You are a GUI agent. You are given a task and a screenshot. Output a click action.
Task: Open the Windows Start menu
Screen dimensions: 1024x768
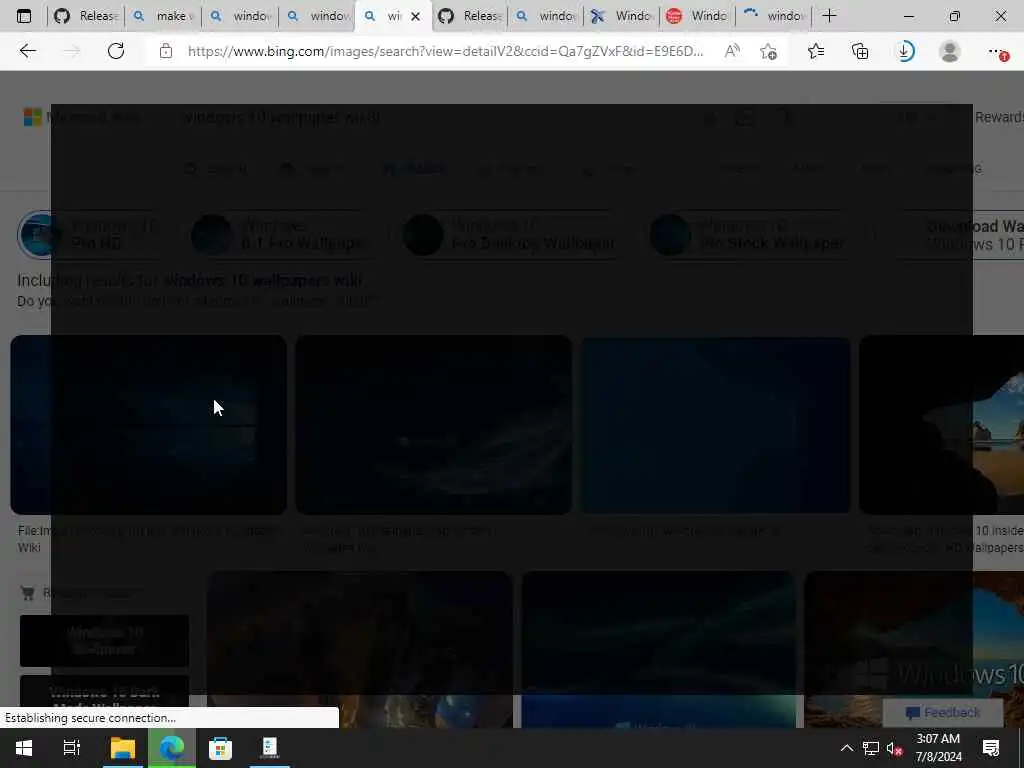point(24,748)
